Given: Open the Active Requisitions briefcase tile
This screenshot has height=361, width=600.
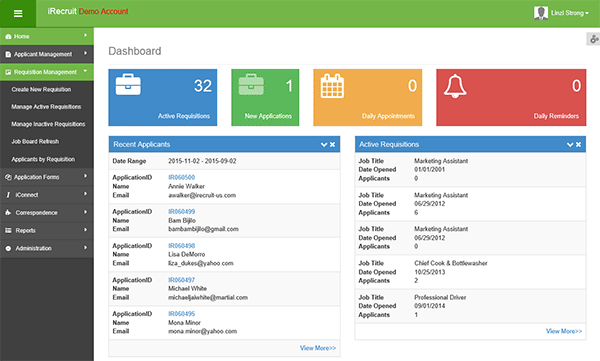Looking at the screenshot, I should point(163,97).
